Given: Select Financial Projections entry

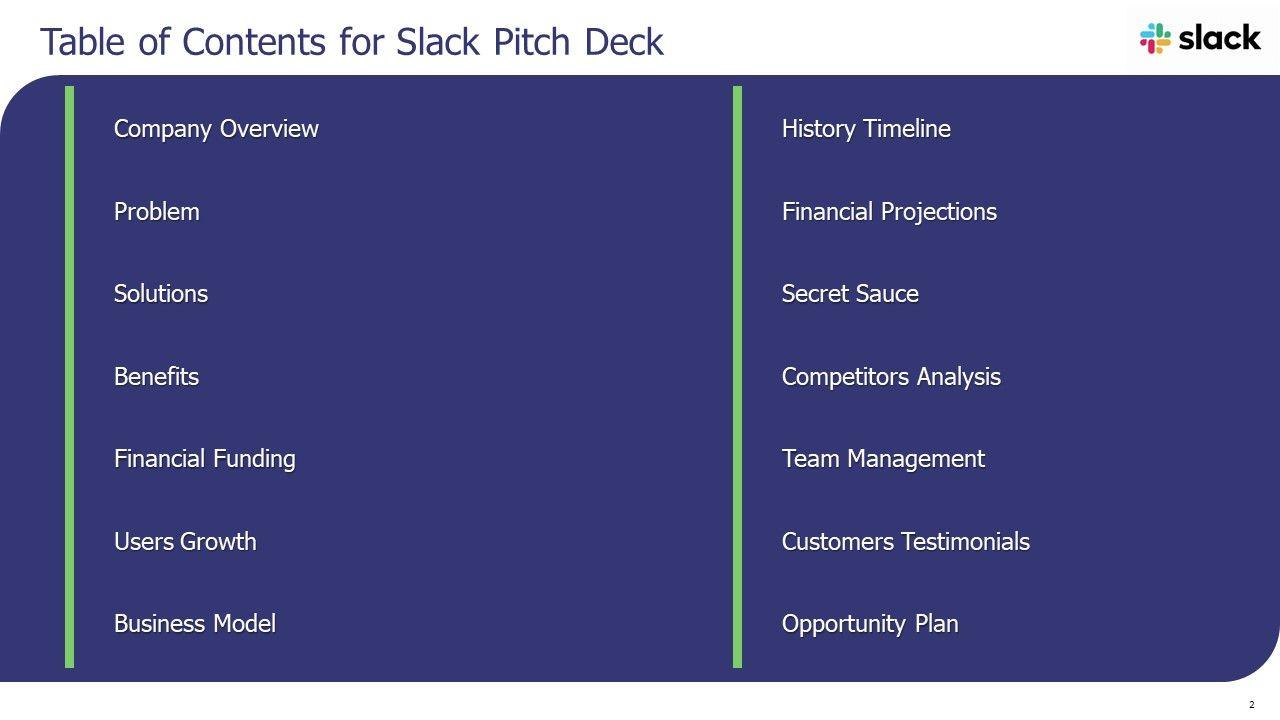Looking at the screenshot, I should point(889,212).
